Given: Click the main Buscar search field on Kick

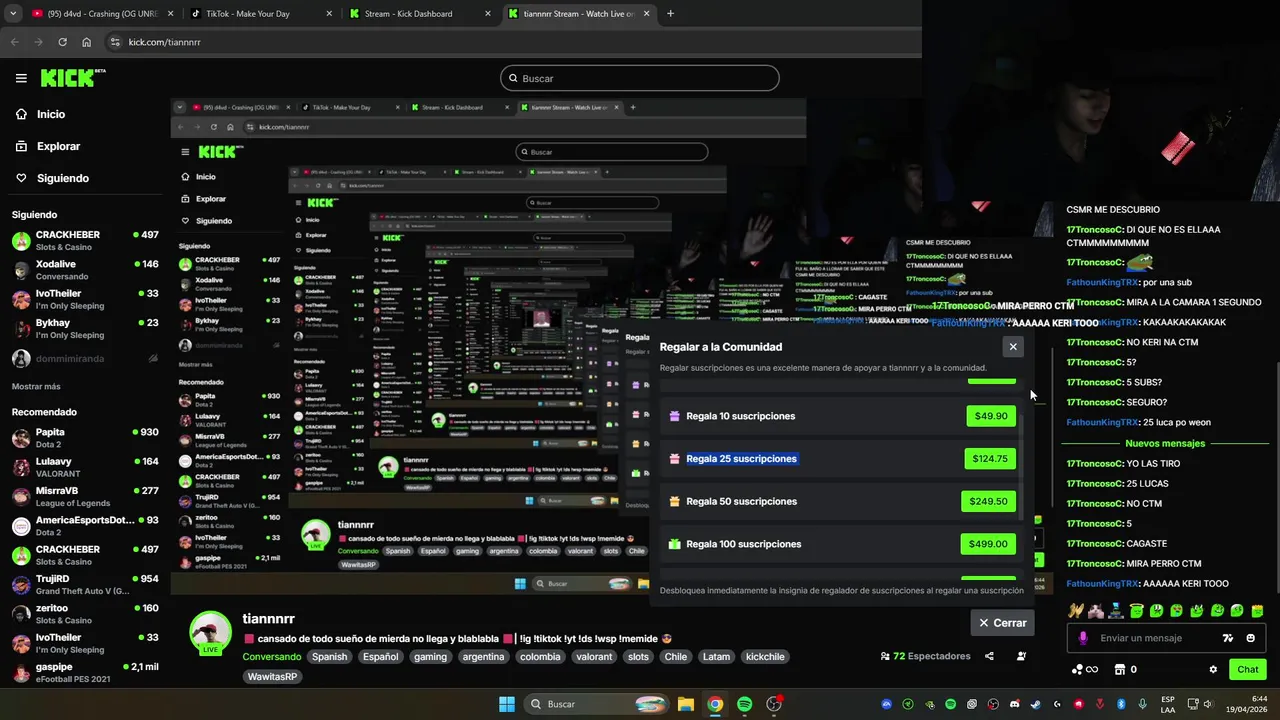Looking at the screenshot, I should click(640, 78).
